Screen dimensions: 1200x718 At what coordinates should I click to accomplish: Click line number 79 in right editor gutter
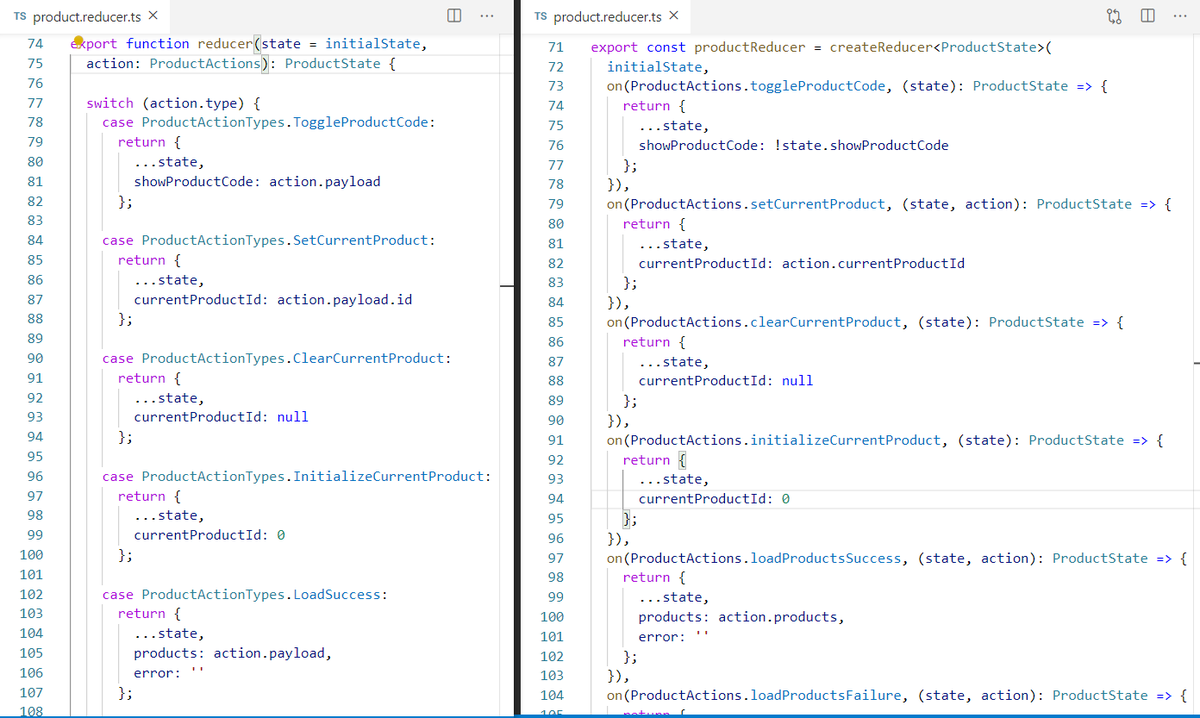[556, 204]
